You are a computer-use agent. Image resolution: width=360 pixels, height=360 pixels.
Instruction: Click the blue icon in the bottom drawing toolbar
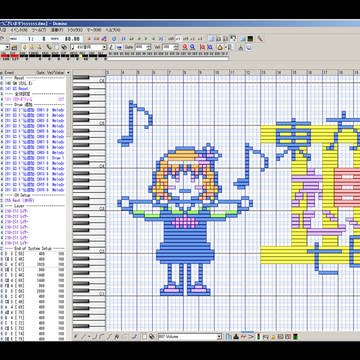click(x=134, y=337)
